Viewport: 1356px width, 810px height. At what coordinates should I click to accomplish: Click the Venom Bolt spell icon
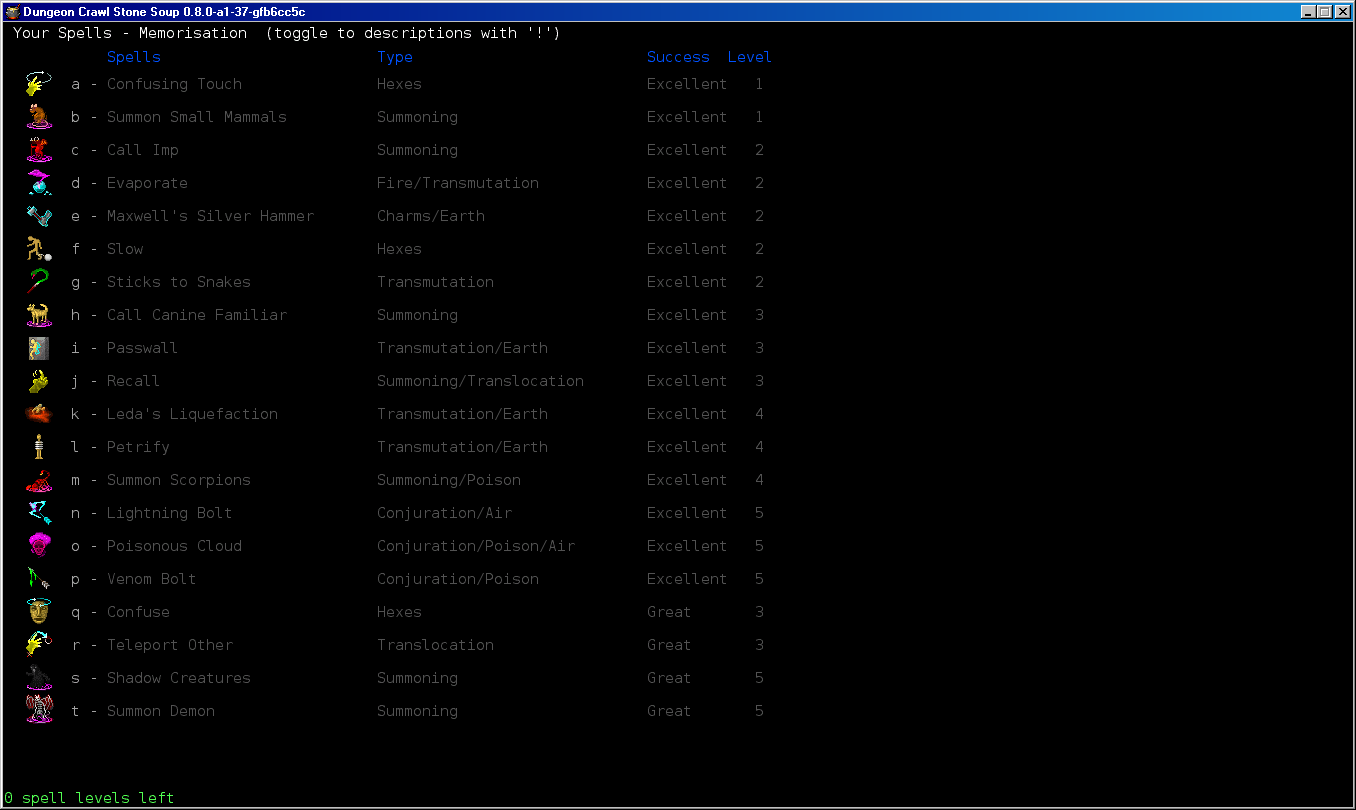[x=39, y=579]
